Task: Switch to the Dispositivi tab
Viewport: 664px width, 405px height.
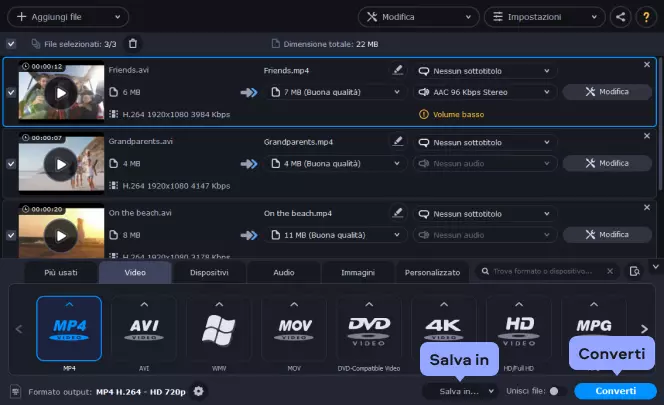Action: tap(209, 272)
